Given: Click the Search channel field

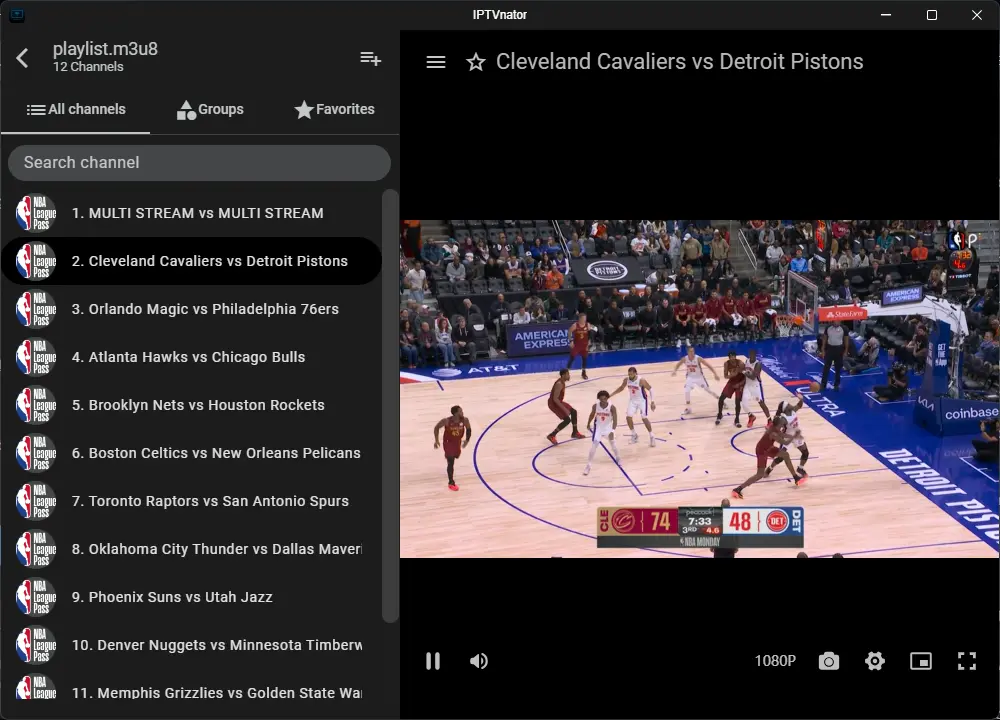Looking at the screenshot, I should click(x=199, y=163).
